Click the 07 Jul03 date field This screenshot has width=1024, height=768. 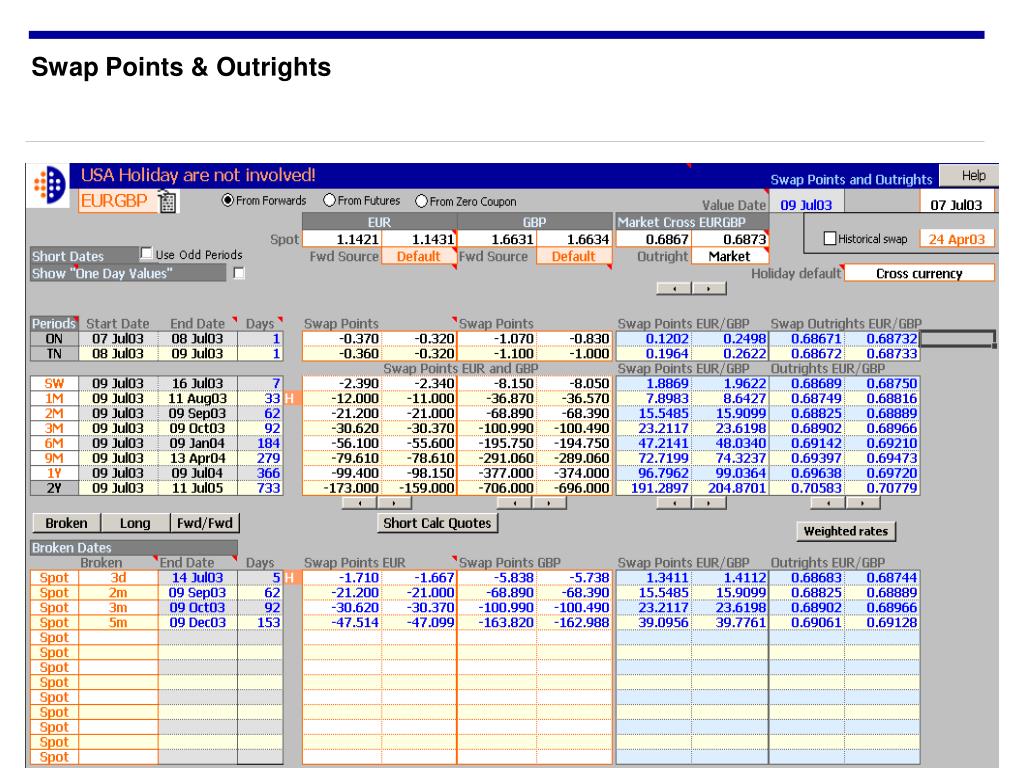coord(956,204)
